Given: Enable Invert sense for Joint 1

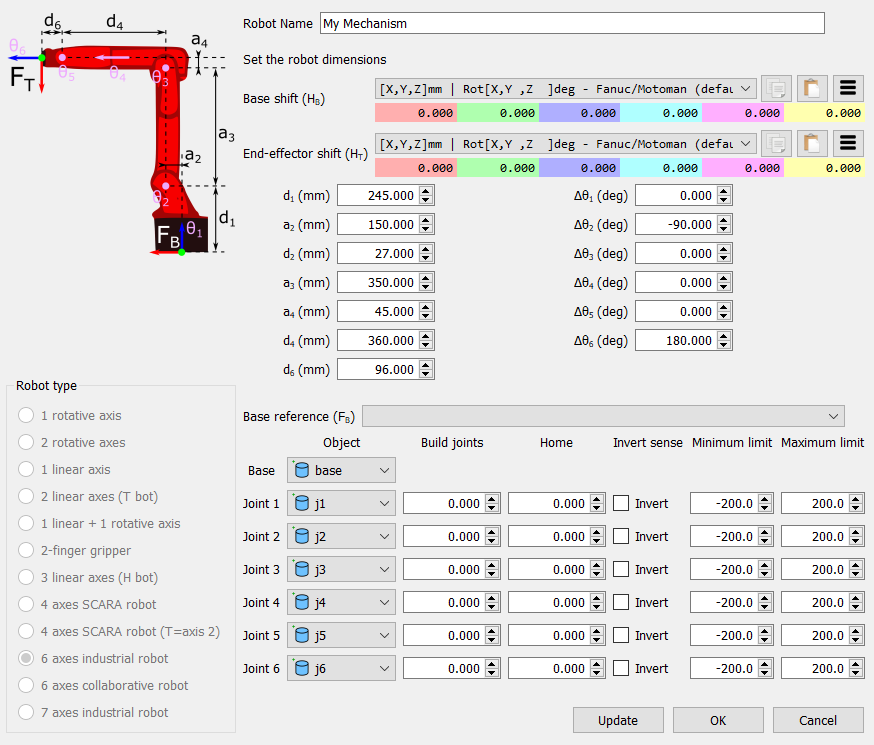Looking at the screenshot, I should (621, 504).
